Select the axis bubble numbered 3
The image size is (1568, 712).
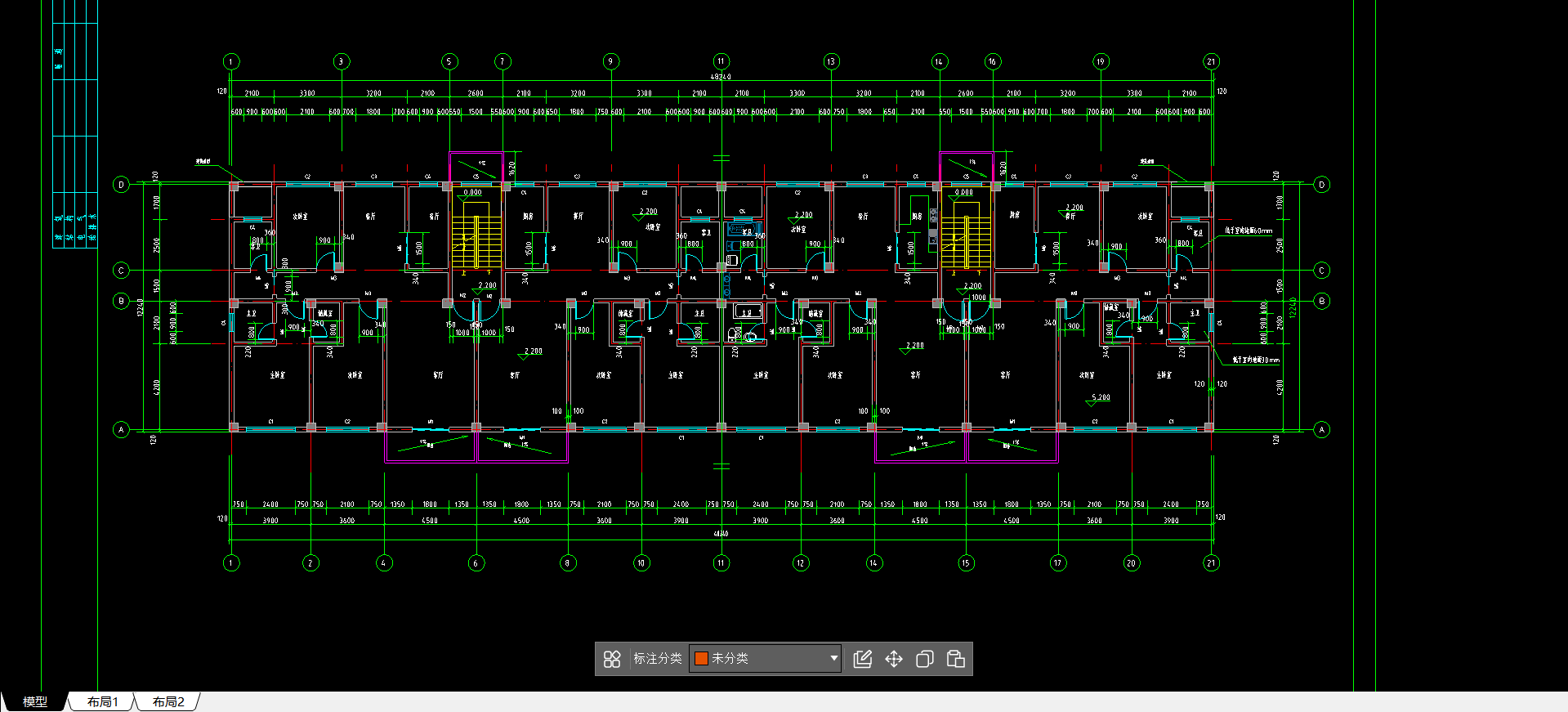tap(342, 61)
